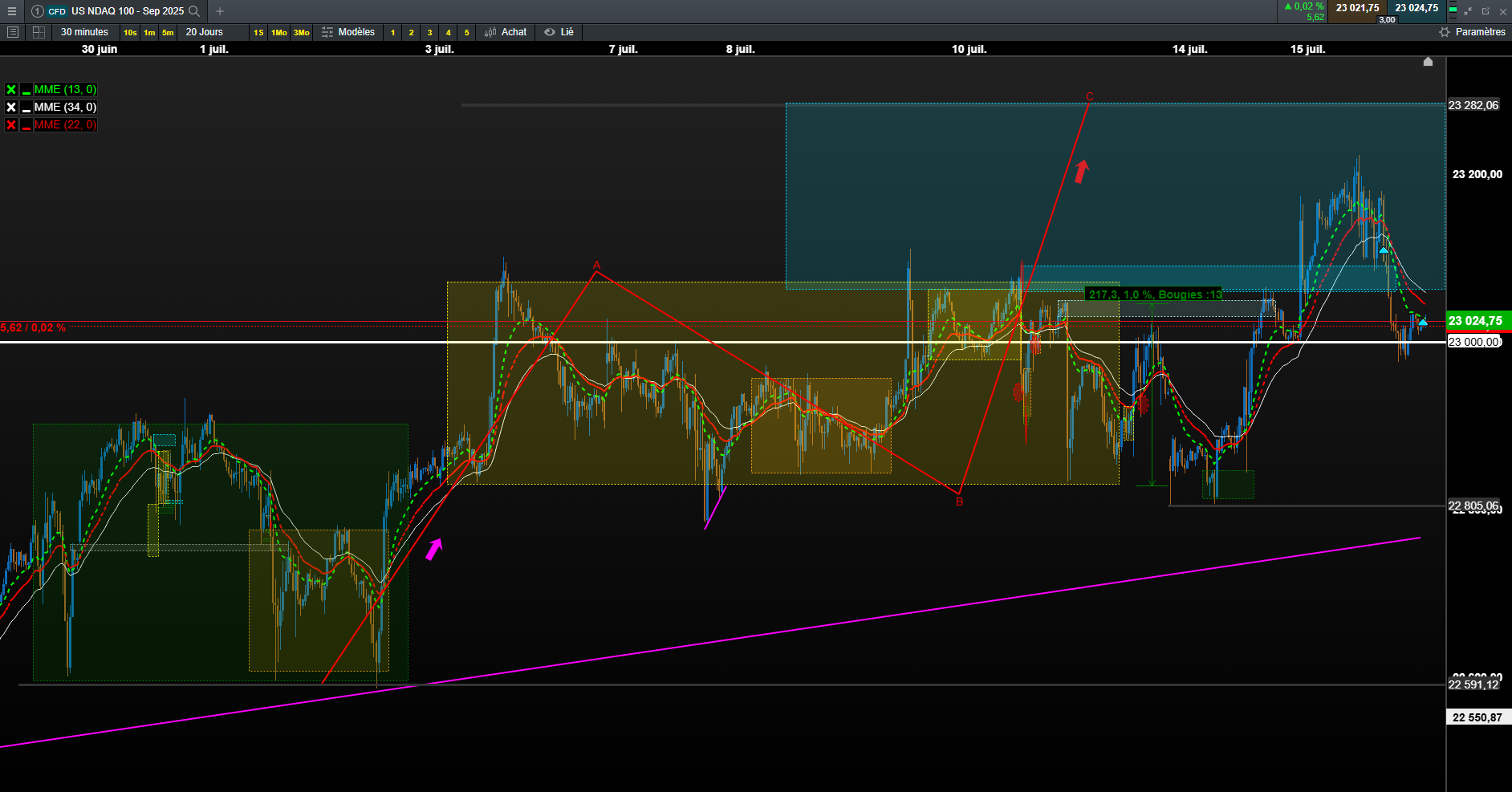Open the list panel icon in toolbar
1512x792 pixels.
(12, 32)
